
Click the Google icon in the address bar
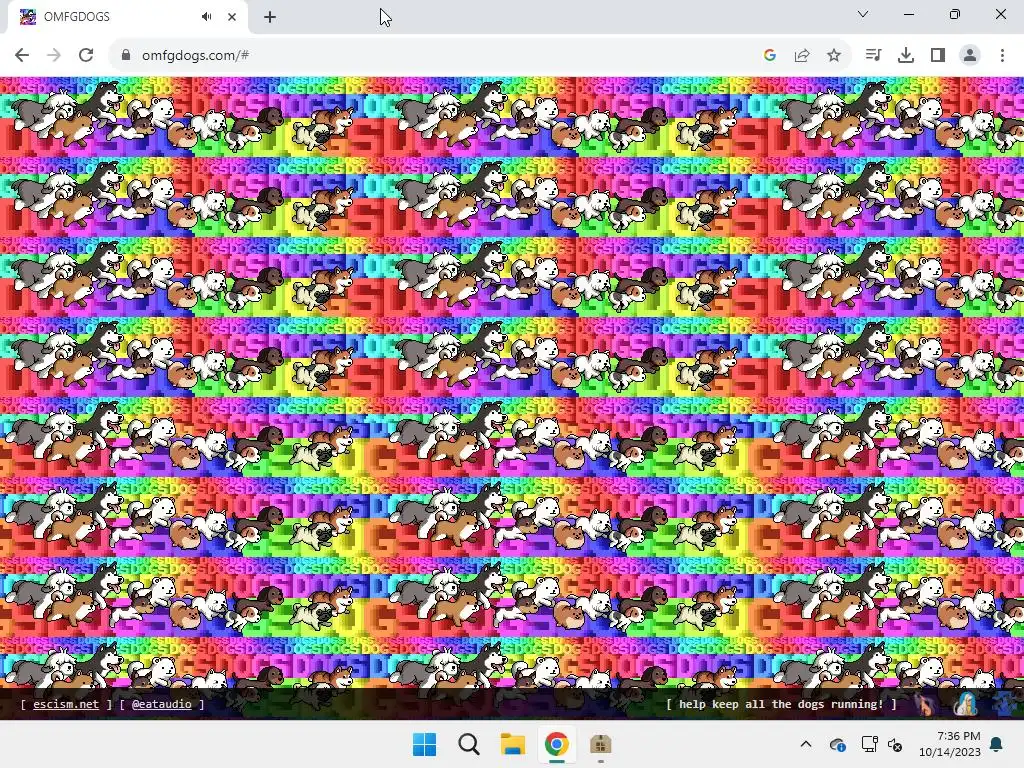pos(770,56)
